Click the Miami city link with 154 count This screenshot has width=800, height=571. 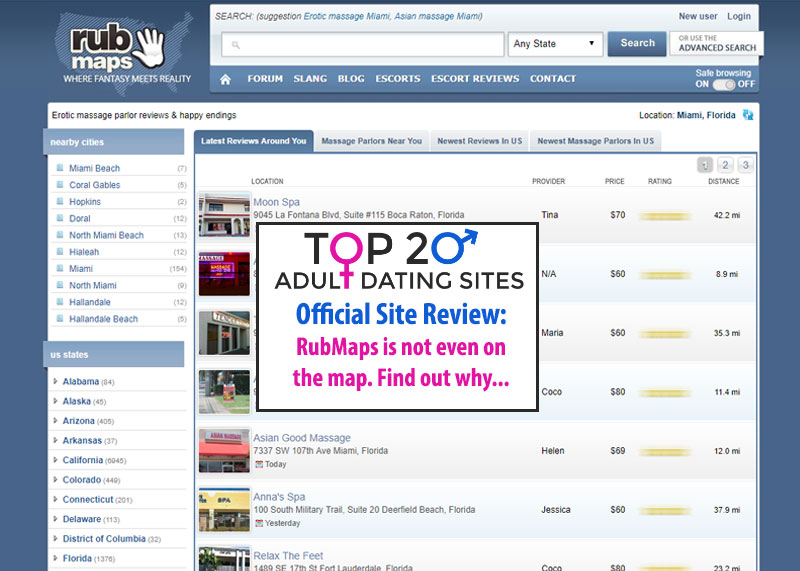pyautogui.click(x=81, y=268)
